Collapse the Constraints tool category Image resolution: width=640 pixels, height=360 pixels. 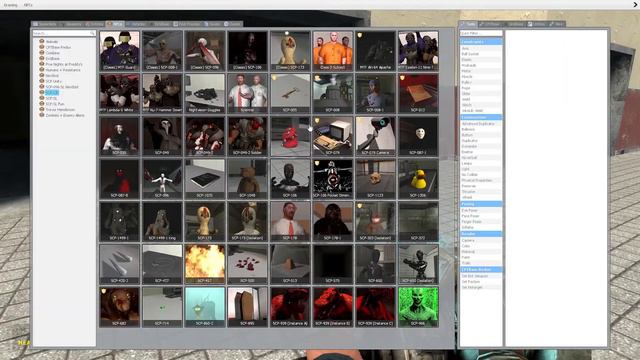coord(481,42)
